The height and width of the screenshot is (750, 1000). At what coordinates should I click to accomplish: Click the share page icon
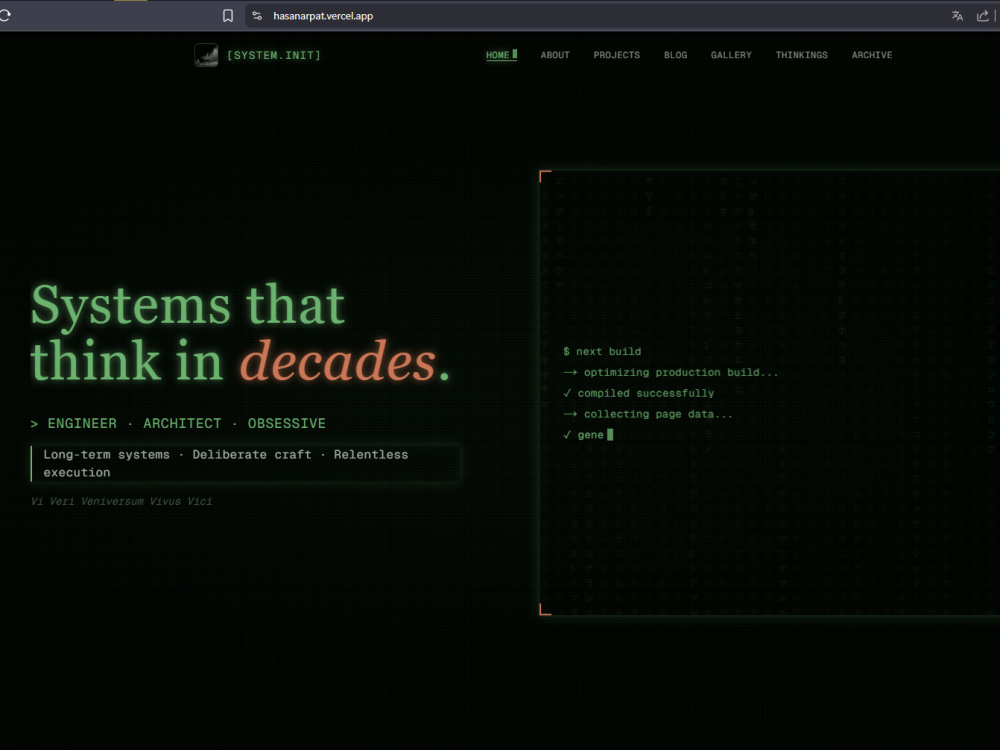pos(982,16)
